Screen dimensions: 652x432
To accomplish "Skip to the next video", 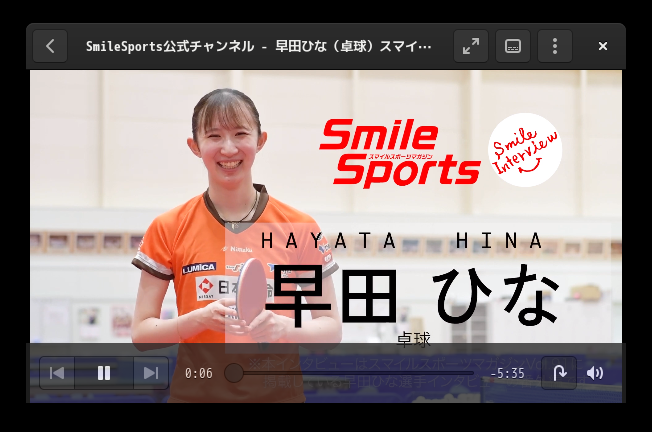I will 151,373.
